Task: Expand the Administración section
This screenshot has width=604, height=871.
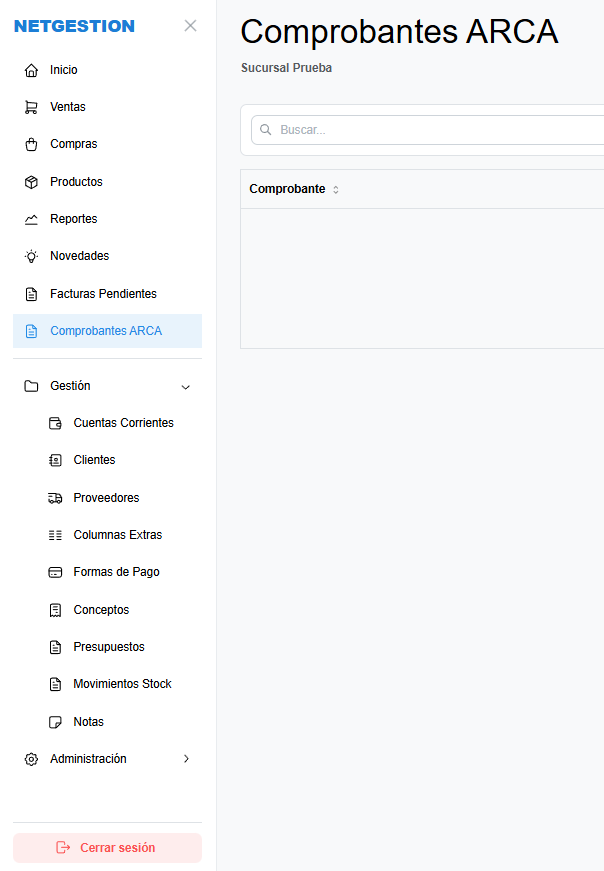Action: tap(185, 758)
